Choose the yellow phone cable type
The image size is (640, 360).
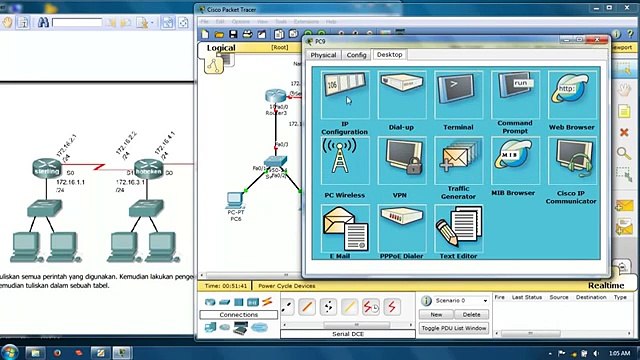coord(349,307)
